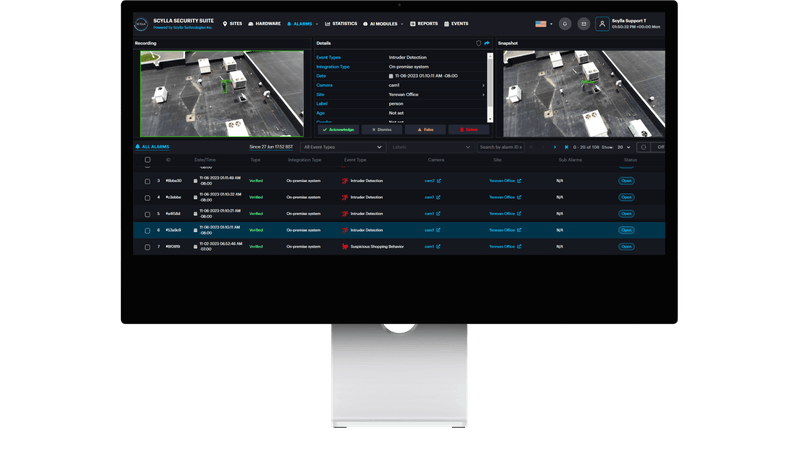Open the All Event Types dropdown
This screenshot has width=812, height=456.
343,147
